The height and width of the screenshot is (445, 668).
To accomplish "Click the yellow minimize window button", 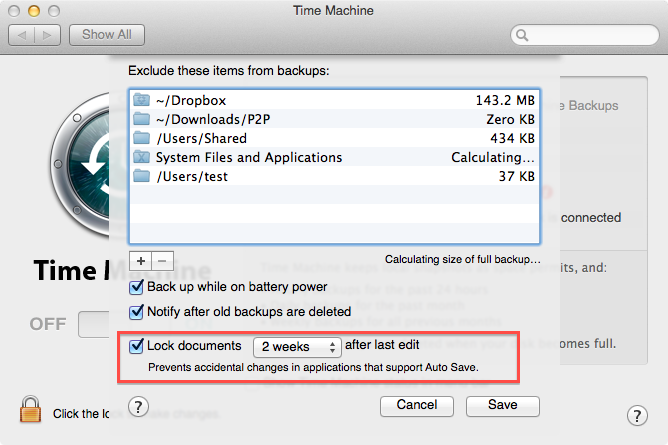I will pos(34,11).
